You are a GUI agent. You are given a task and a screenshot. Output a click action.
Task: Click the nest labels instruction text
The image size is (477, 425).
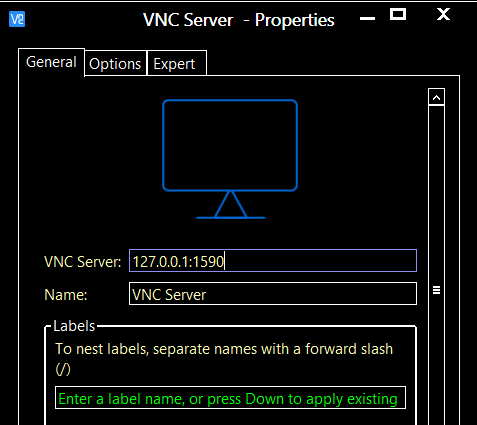(224, 359)
